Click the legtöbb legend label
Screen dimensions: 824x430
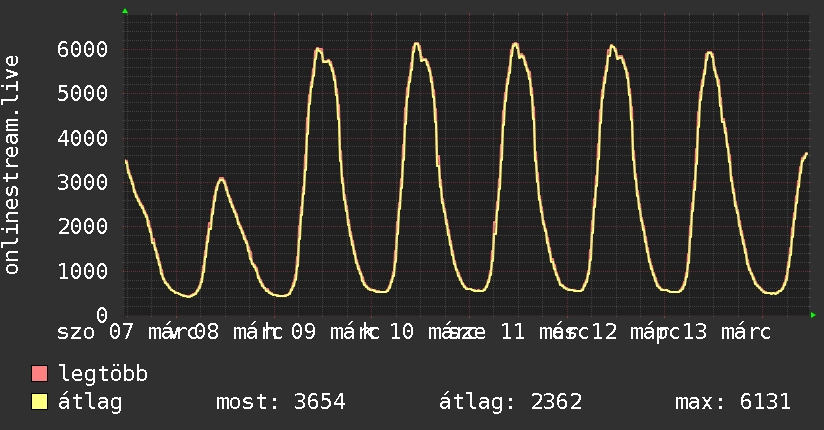tap(103, 374)
